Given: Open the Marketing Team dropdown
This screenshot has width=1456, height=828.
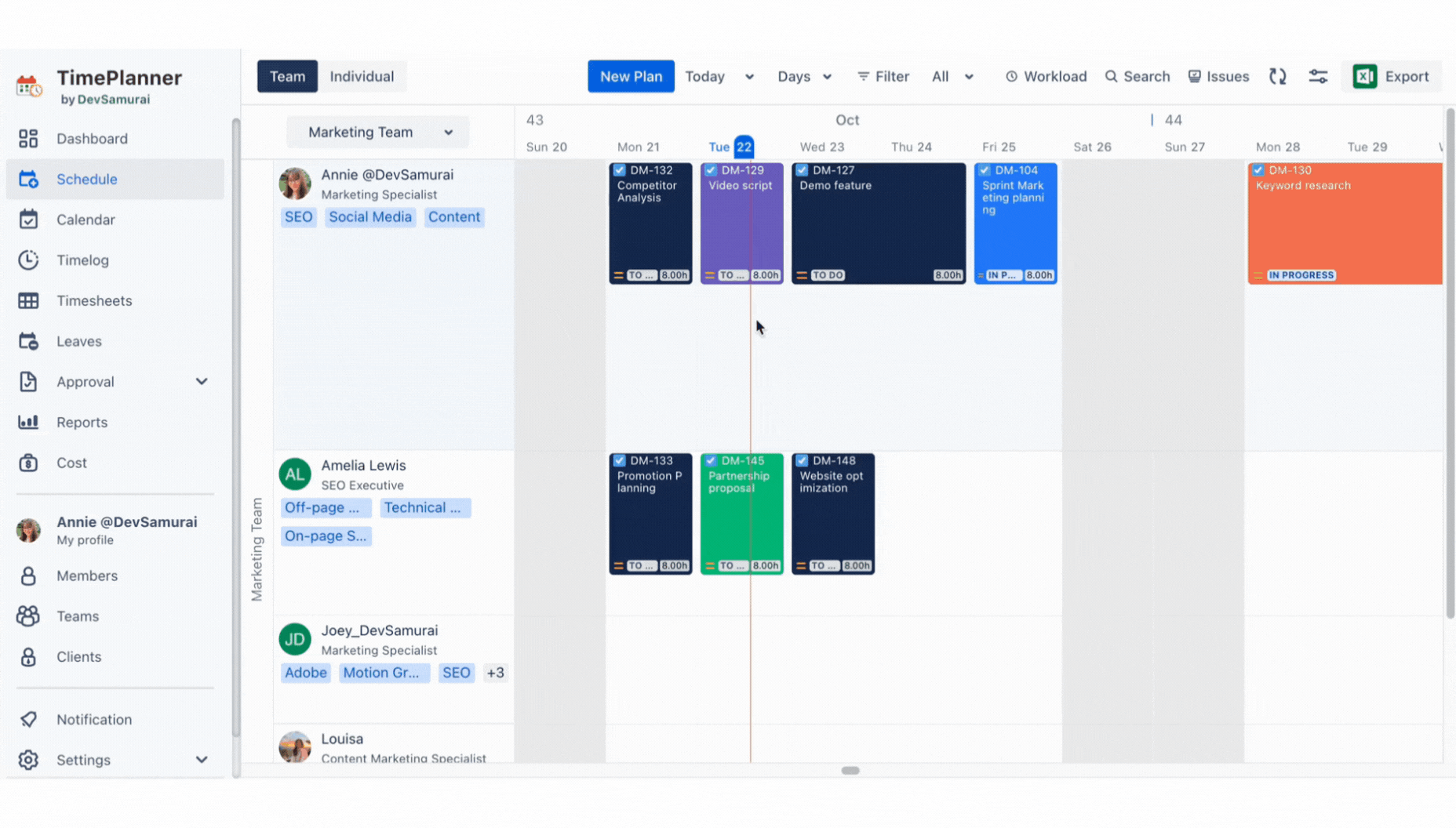Looking at the screenshot, I should pyautogui.click(x=377, y=132).
